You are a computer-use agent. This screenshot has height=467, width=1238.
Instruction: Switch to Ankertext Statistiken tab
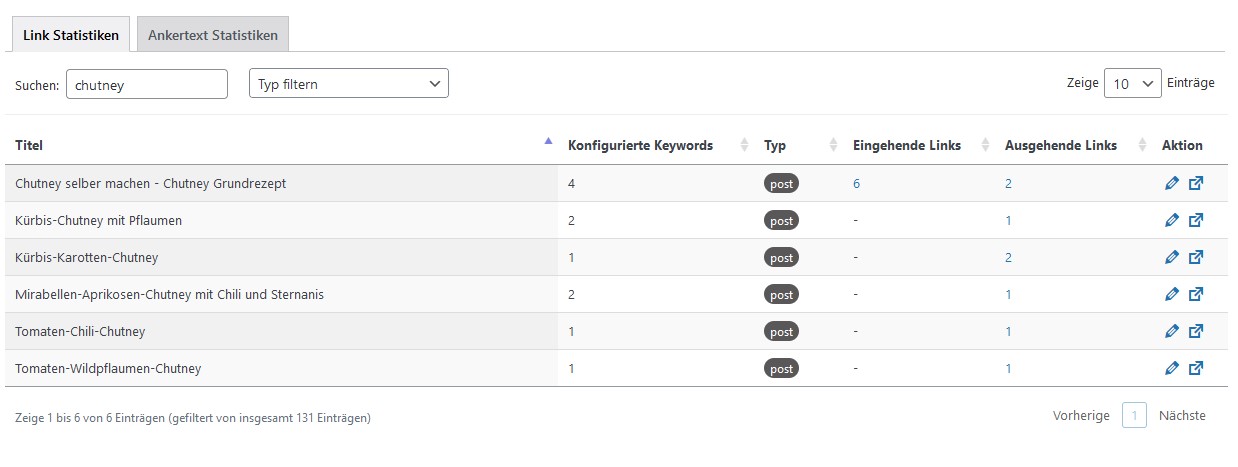213,35
